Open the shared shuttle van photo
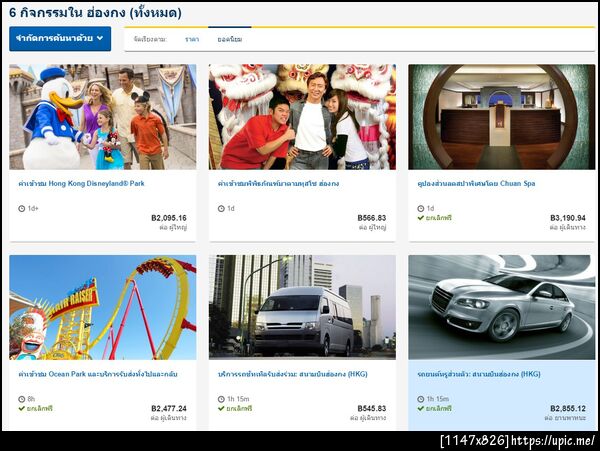The height and width of the screenshot is (451, 600). pos(302,307)
